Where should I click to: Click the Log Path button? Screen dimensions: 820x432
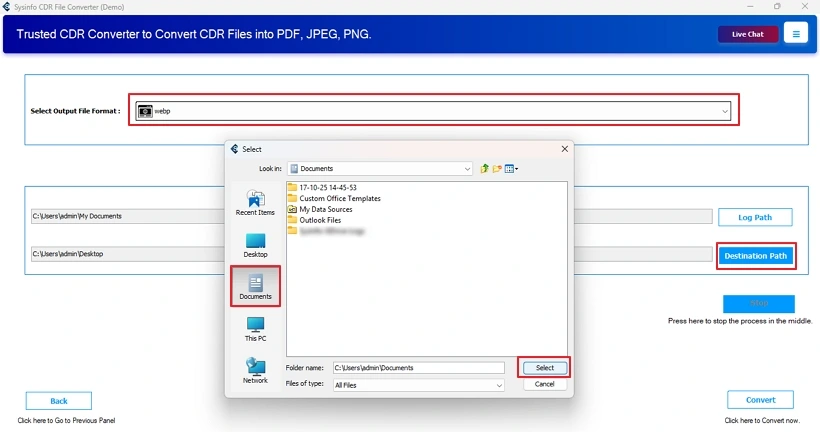coord(755,217)
